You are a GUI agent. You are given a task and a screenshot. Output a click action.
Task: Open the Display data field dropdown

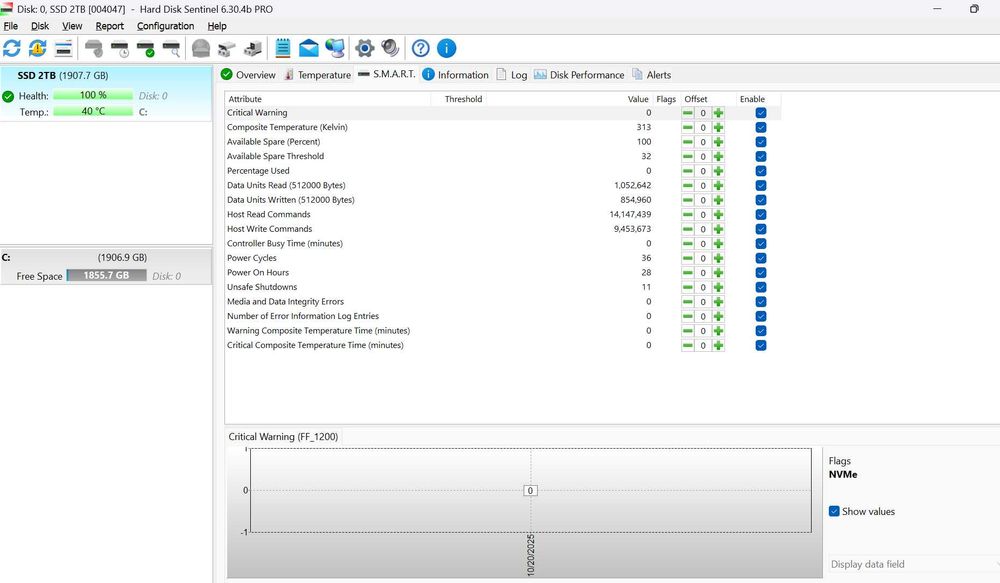tap(913, 564)
